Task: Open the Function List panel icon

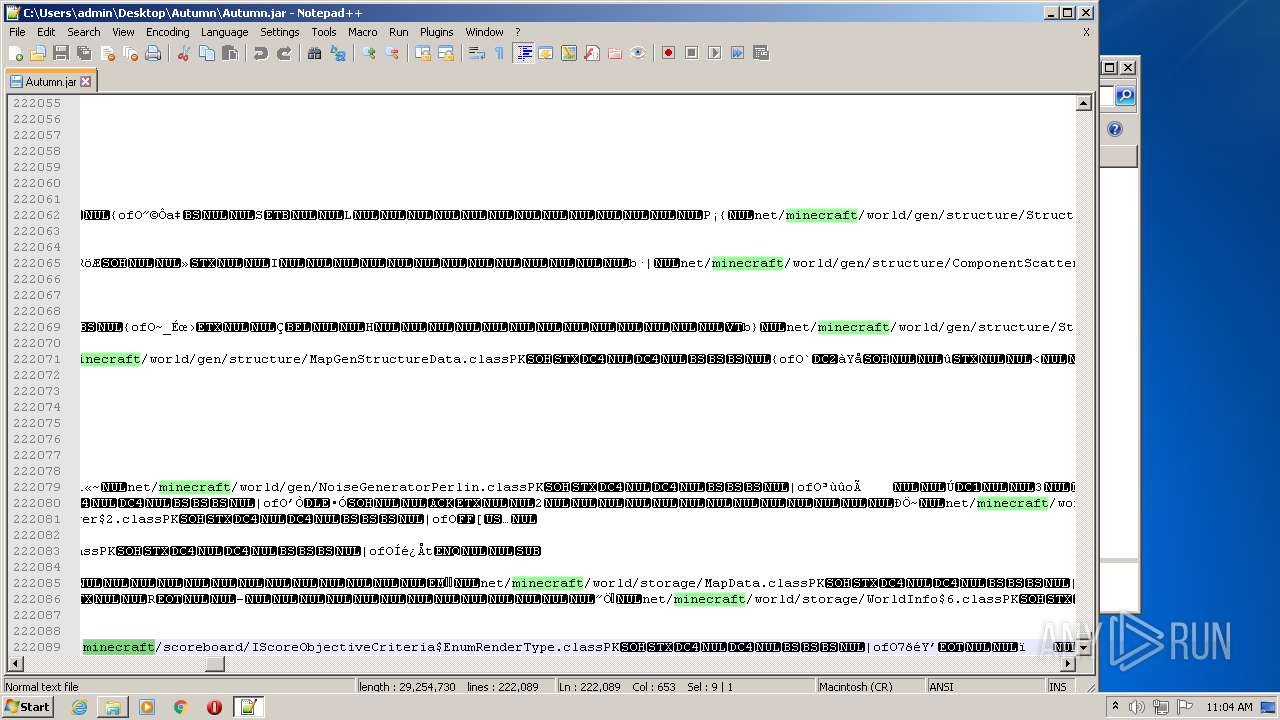Action: pos(592,53)
